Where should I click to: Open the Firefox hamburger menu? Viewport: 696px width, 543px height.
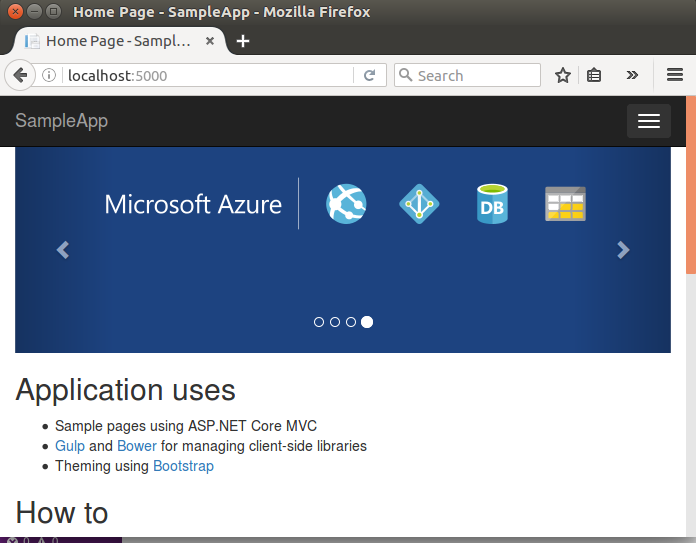tap(675, 76)
